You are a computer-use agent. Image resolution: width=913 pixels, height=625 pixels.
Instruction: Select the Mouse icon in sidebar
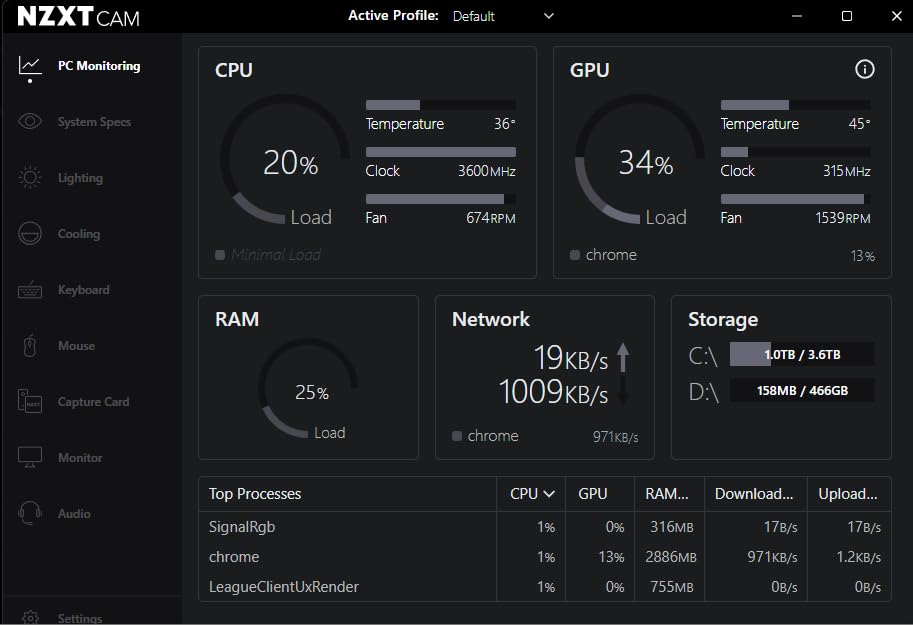[x=30, y=346]
